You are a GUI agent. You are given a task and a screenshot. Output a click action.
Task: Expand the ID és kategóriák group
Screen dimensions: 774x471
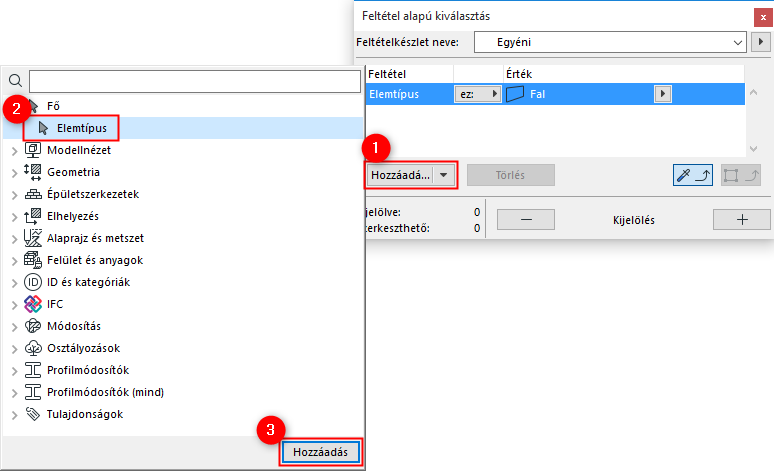pyautogui.click(x=14, y=283)
